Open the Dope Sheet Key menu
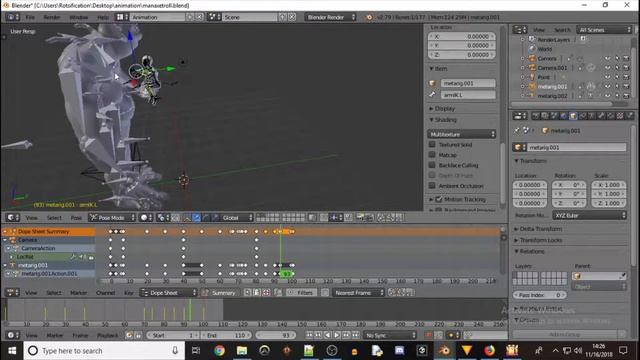The width and height of the screenshot is (640, 360). coord(129,293)
